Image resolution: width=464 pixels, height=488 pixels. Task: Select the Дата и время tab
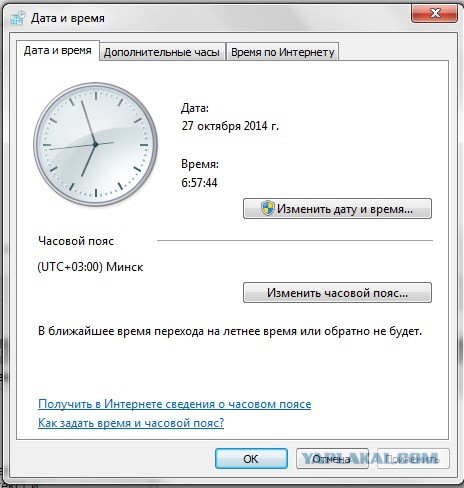[x=58, y=51]
